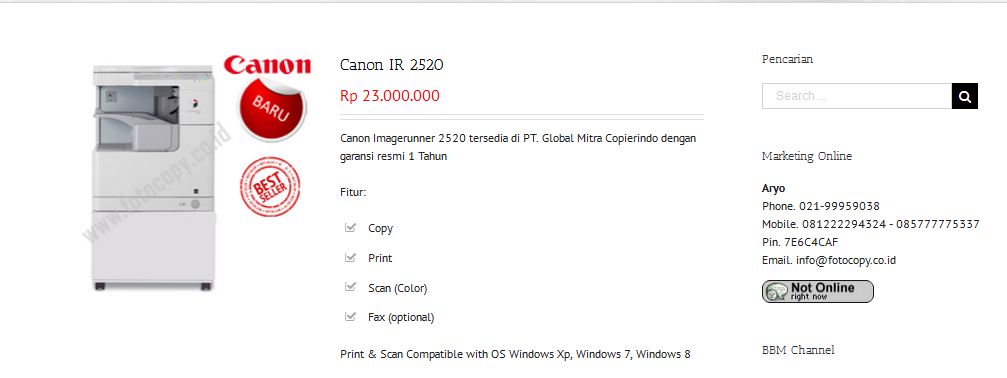This screenshot has width=1007, height=378.
Task: Click the Pencarian sidebar heading
Action: coord(787,59)
